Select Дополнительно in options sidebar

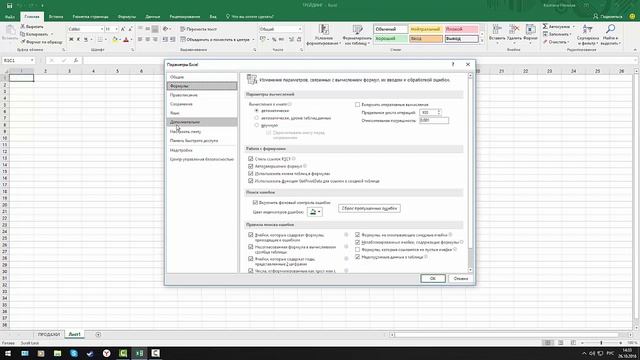pos(202,122)
